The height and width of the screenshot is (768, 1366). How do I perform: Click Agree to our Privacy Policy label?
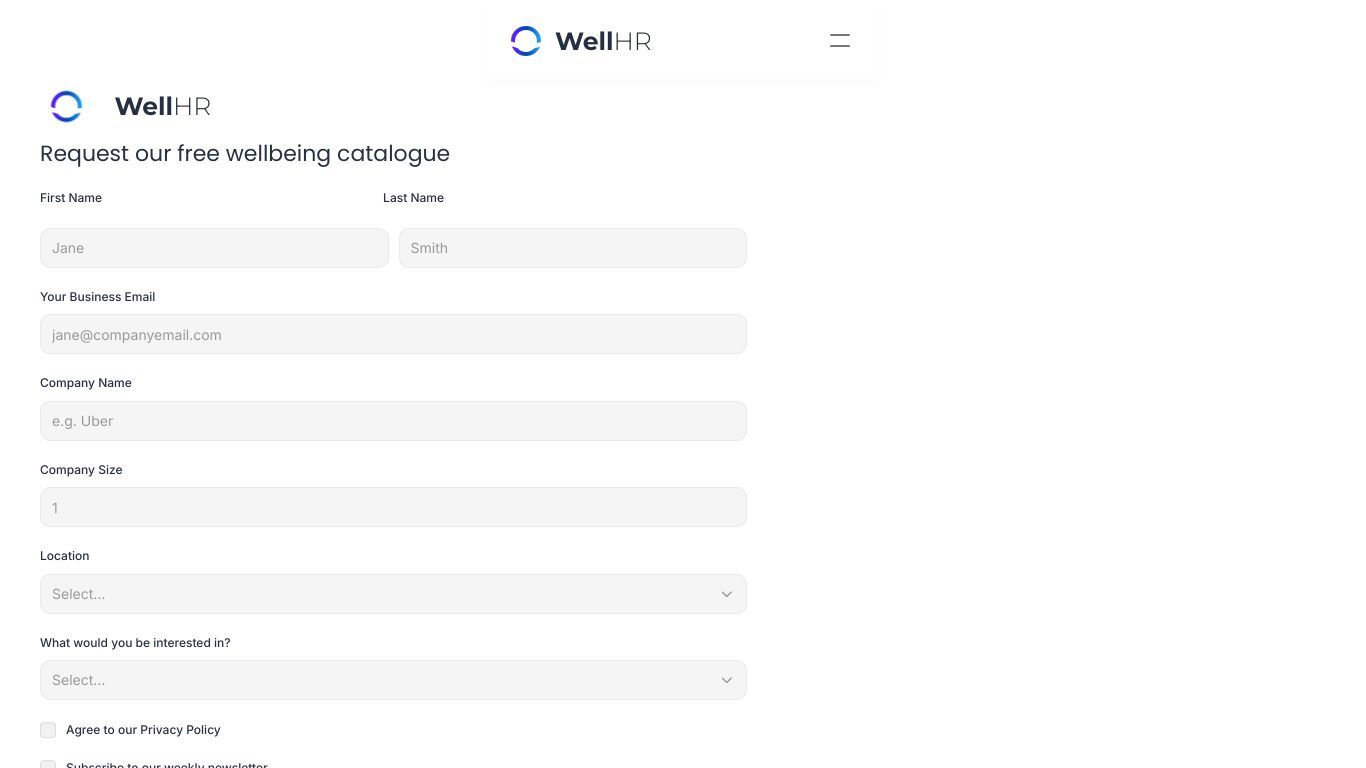143,730
